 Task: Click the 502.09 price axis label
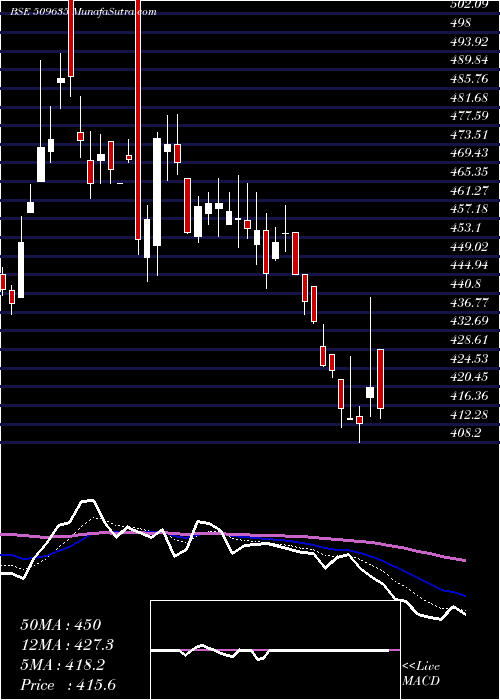(469, 4)
